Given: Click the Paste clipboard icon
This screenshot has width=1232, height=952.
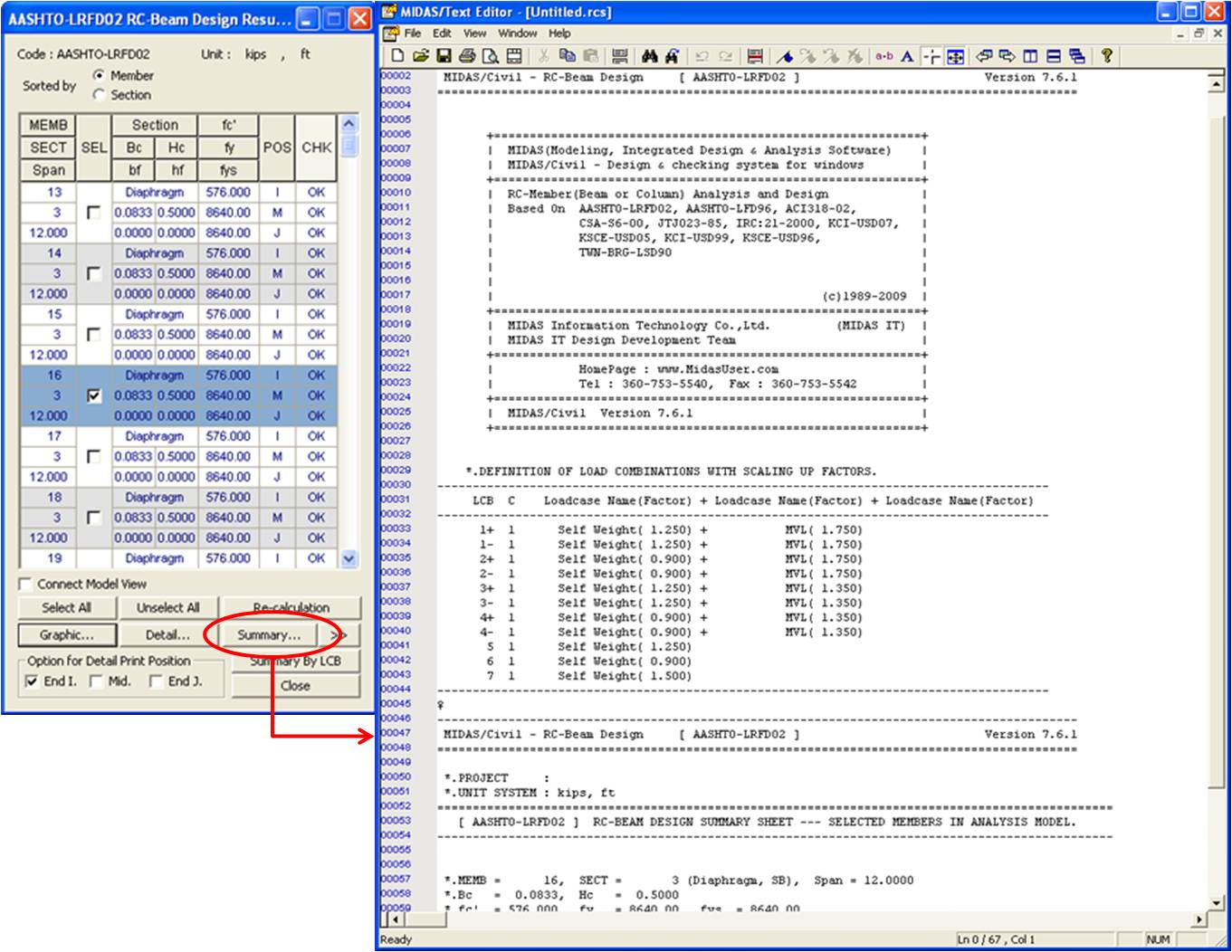Looking at the screenshot, I should [591, 56].
